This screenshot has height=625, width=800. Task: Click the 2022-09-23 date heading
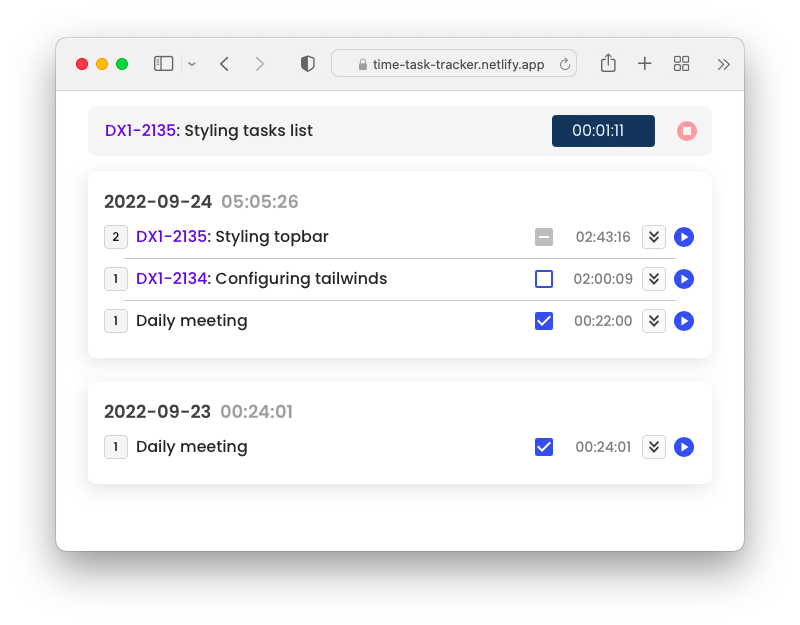tap(158, 412)
